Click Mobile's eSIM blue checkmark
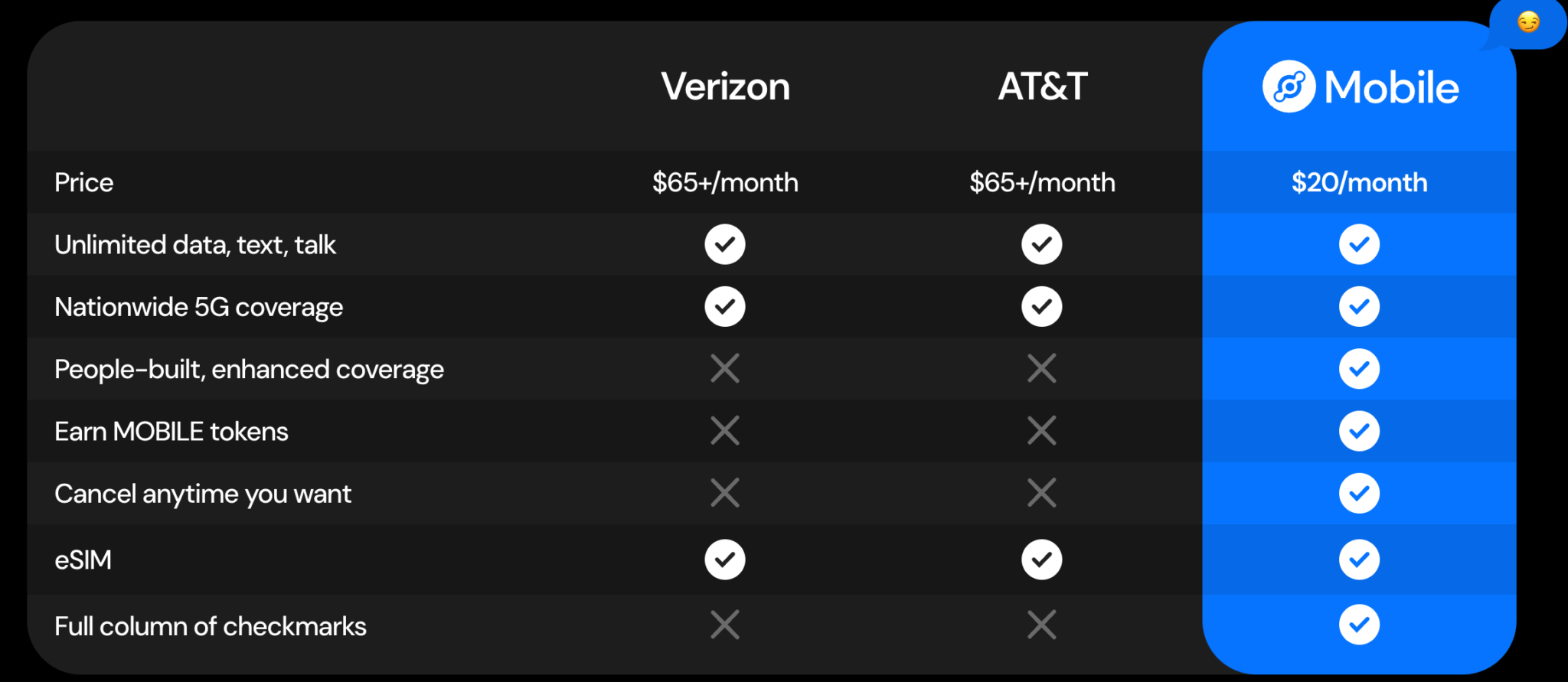 point(1359,560)
